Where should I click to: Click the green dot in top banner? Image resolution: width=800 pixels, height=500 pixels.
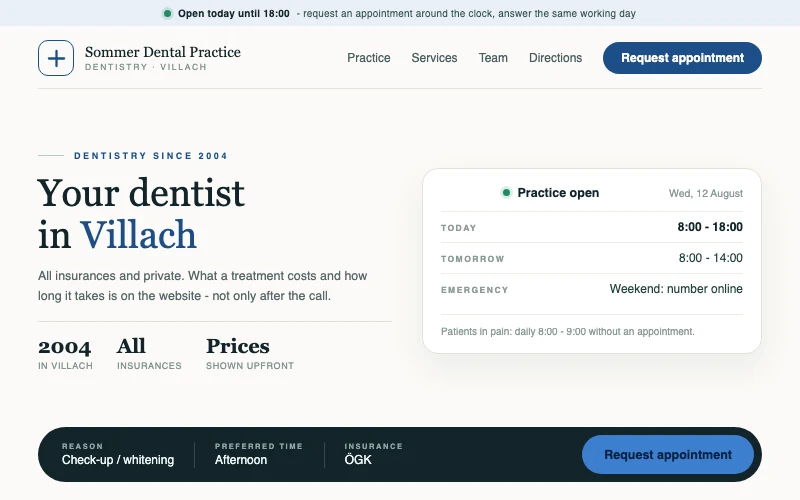167,14
